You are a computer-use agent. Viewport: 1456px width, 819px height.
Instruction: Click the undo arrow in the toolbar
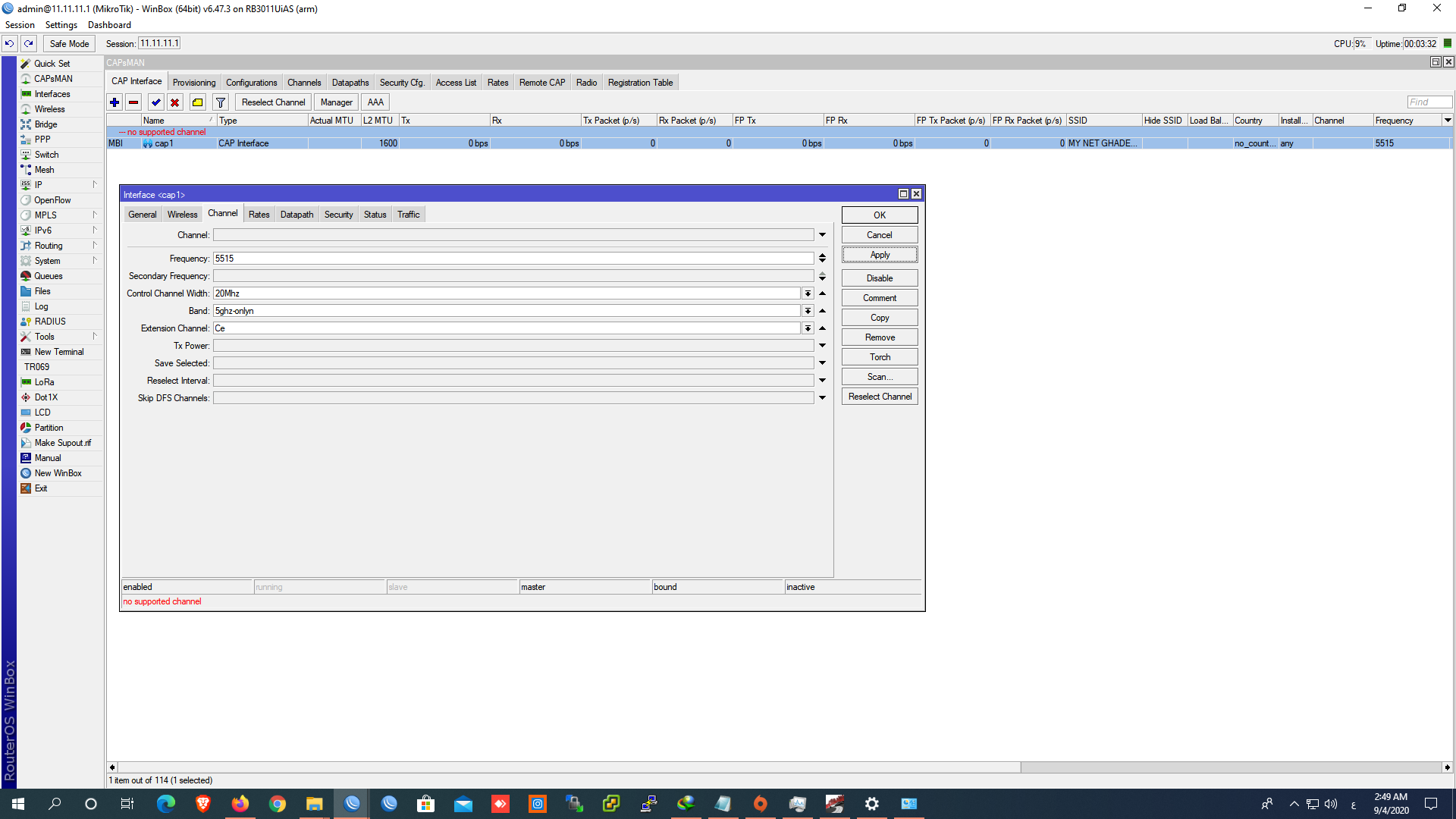click(x=8, y=43)
